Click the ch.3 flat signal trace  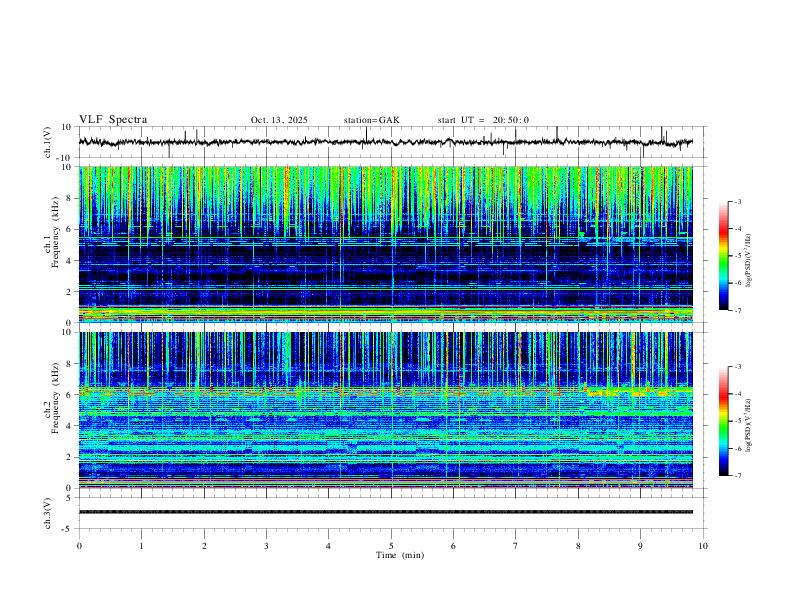pos(386,512)
